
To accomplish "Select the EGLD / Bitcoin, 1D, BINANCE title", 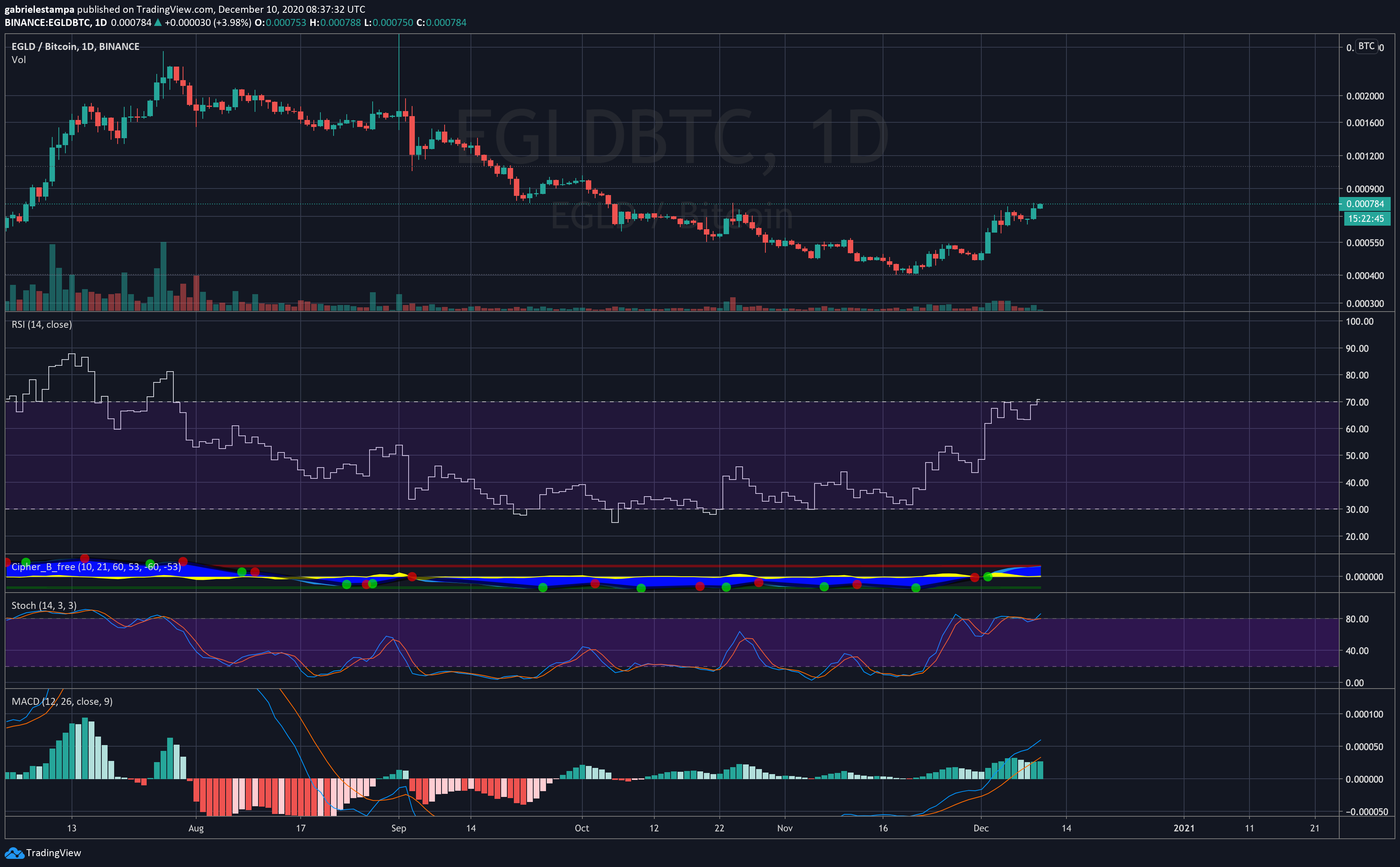I will tap(75, 46).
